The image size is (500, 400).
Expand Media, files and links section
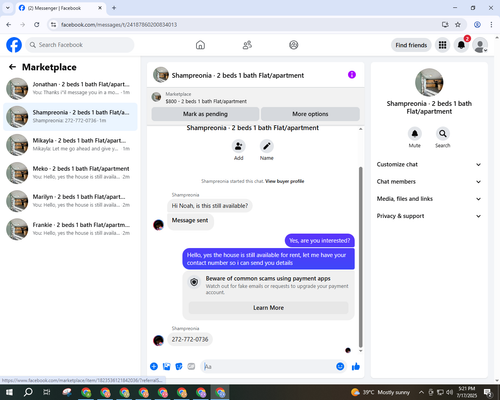coord(429,199)
